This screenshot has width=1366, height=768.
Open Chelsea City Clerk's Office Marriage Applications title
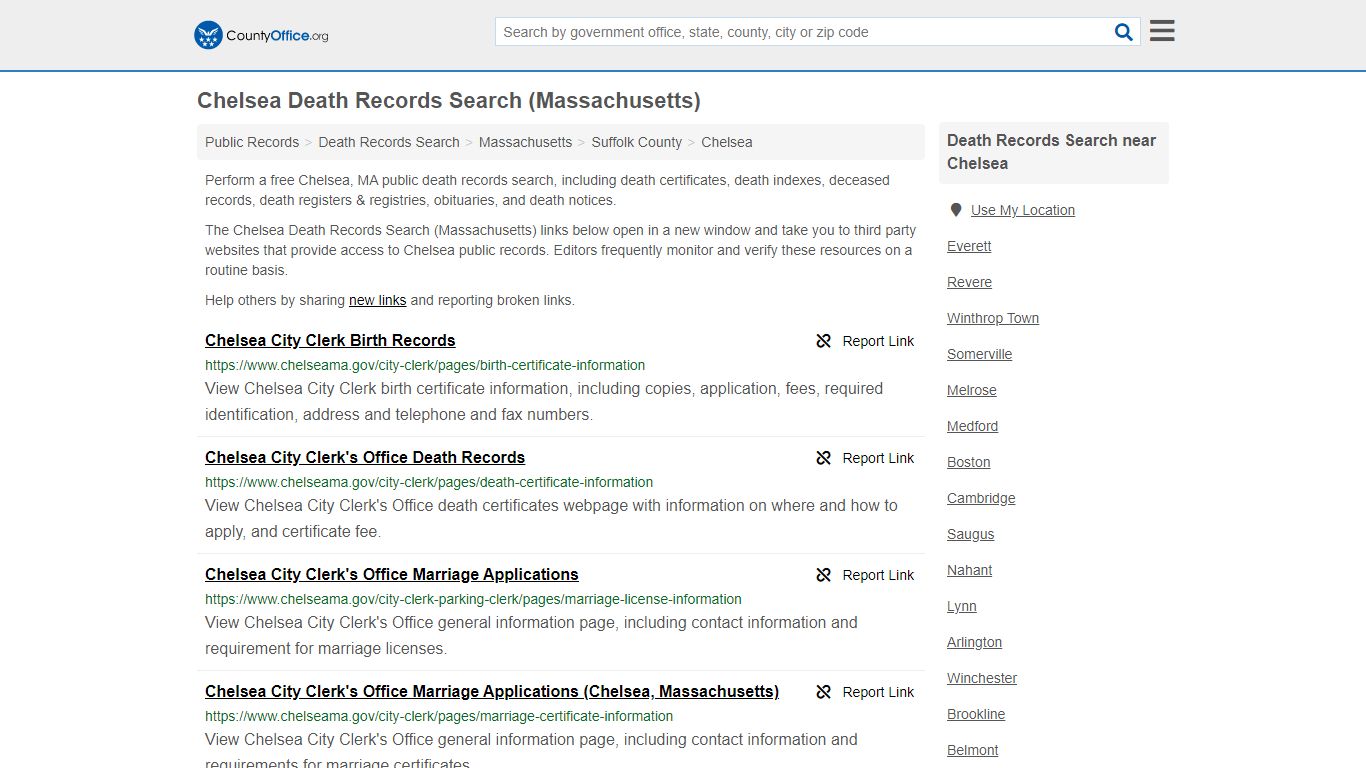pyautogui.click(x=392, y=574)
